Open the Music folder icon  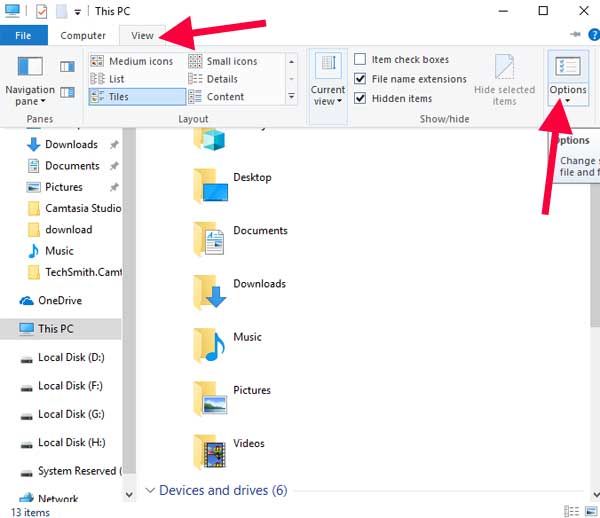coord(210,343)
